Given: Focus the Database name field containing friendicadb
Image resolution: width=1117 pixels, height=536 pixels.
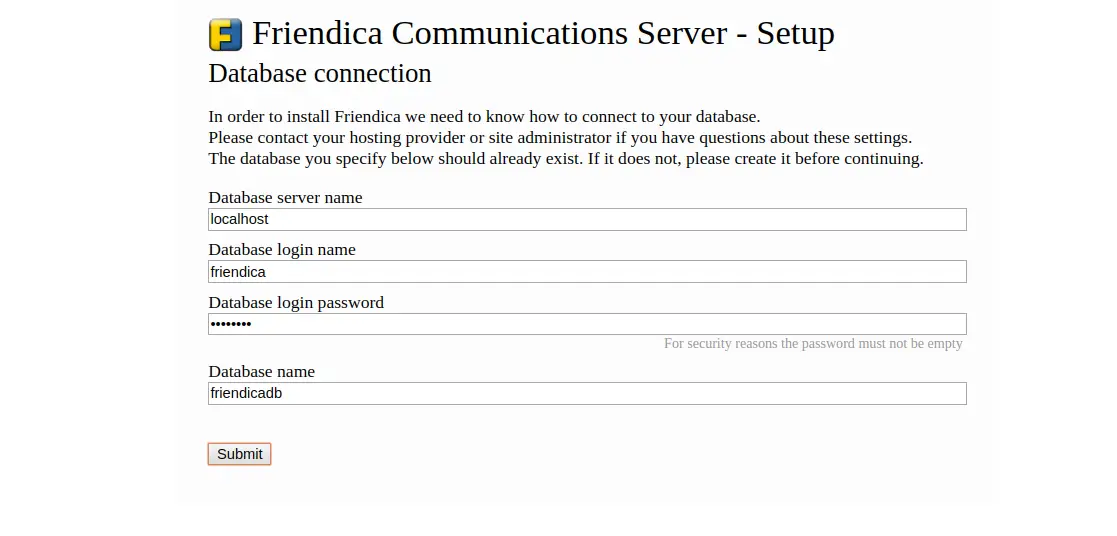Looking at the screenshot, I should point(587,393).
